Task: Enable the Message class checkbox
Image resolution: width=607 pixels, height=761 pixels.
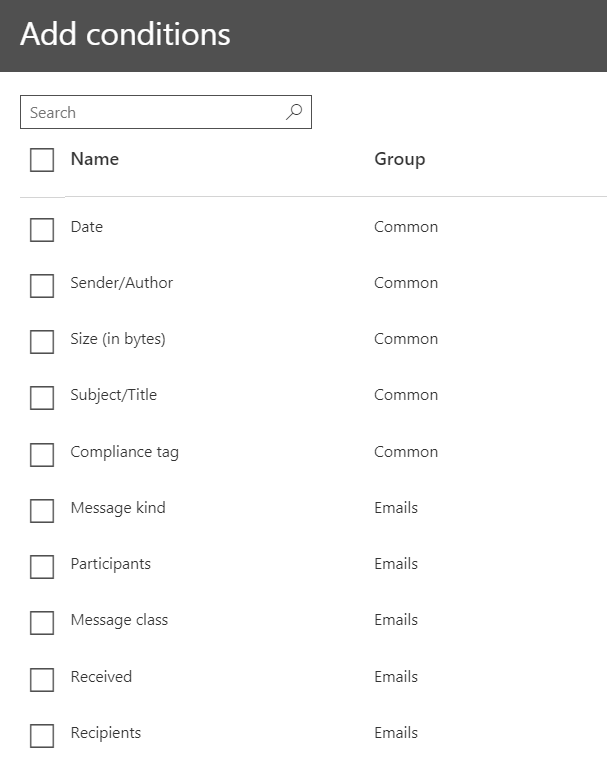Action: coord(42,622)
